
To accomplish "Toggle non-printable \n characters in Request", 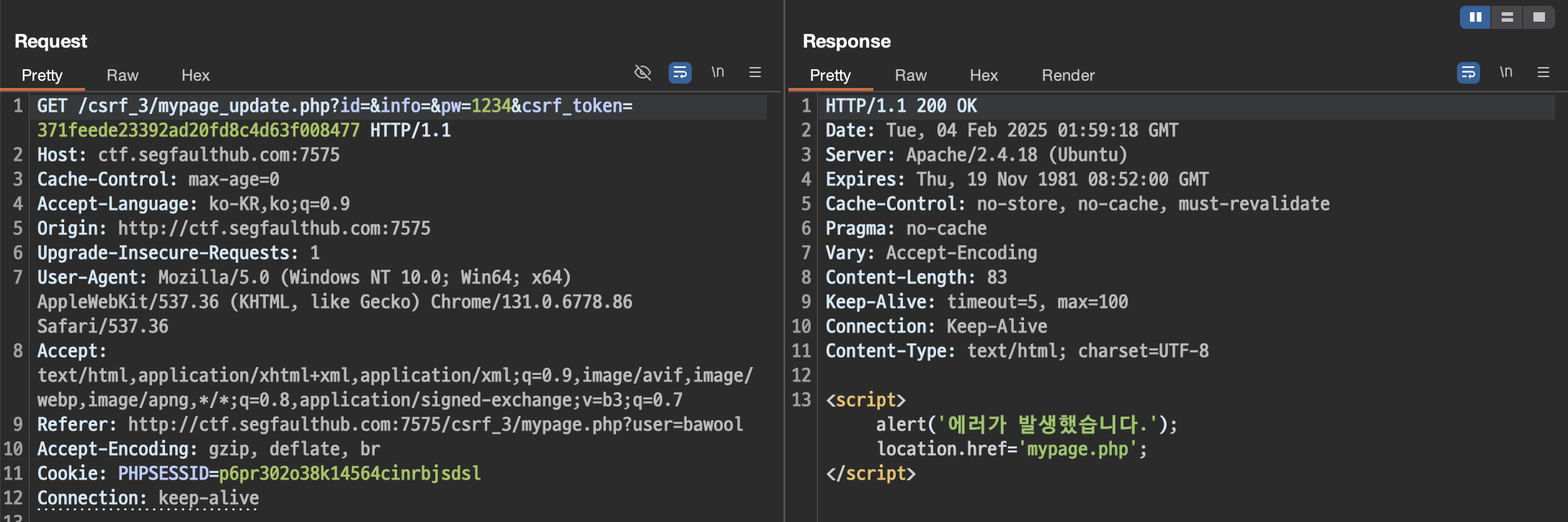I will click(x=718, y=72).
